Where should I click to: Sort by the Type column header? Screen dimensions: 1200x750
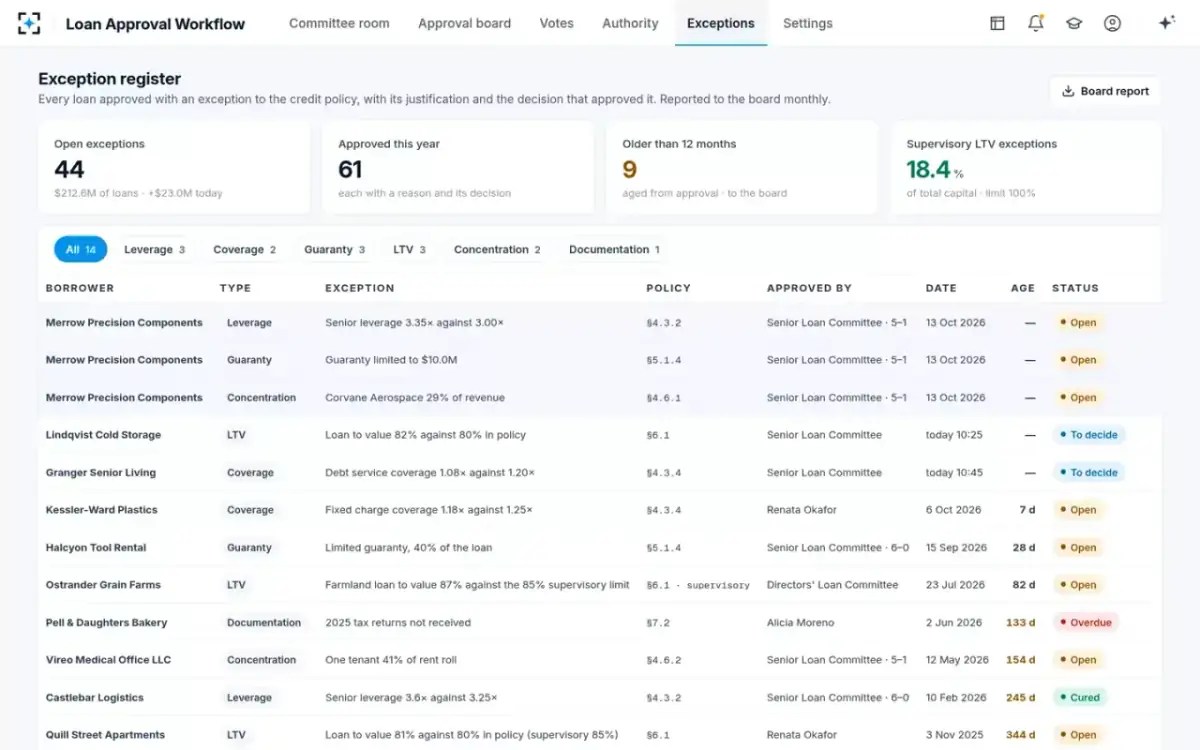tap(235, 288)
